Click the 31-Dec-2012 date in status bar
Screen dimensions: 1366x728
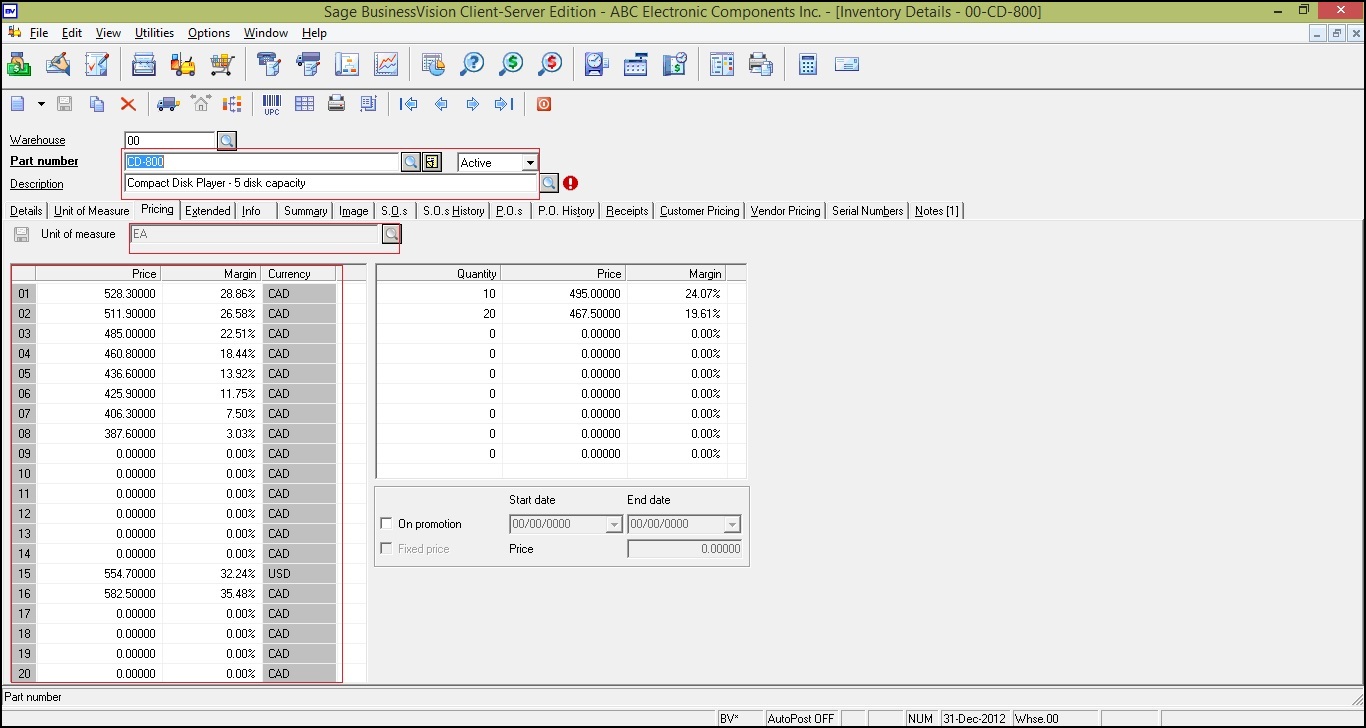tap(974, 719)
